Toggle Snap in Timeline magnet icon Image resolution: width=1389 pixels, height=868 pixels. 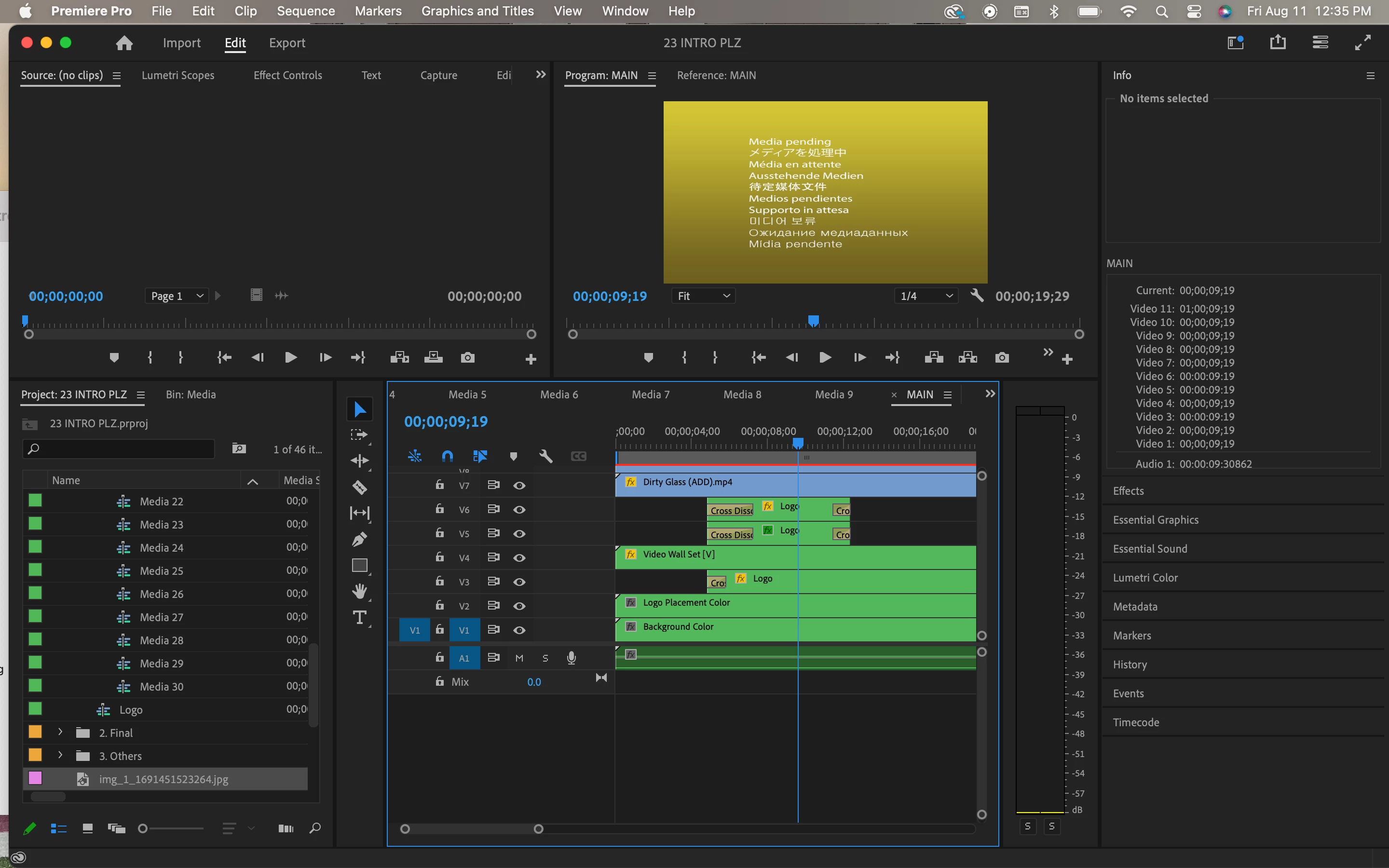pos(447,456)
